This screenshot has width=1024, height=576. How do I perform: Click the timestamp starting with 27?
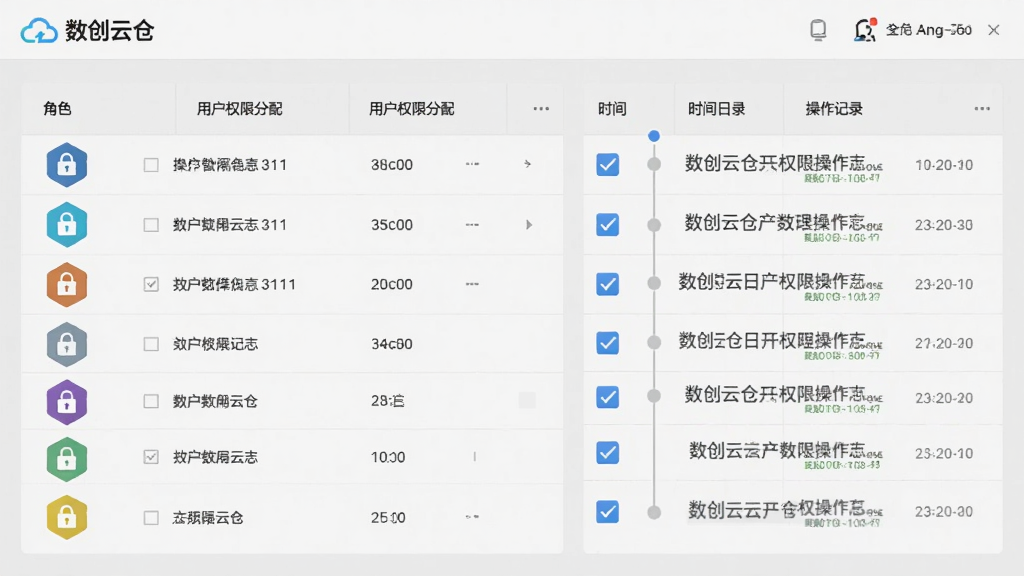(x=944, y=344)
